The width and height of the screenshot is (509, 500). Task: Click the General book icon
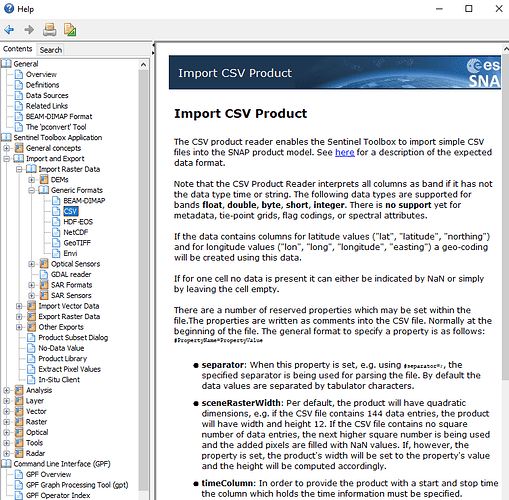[6, 63]
